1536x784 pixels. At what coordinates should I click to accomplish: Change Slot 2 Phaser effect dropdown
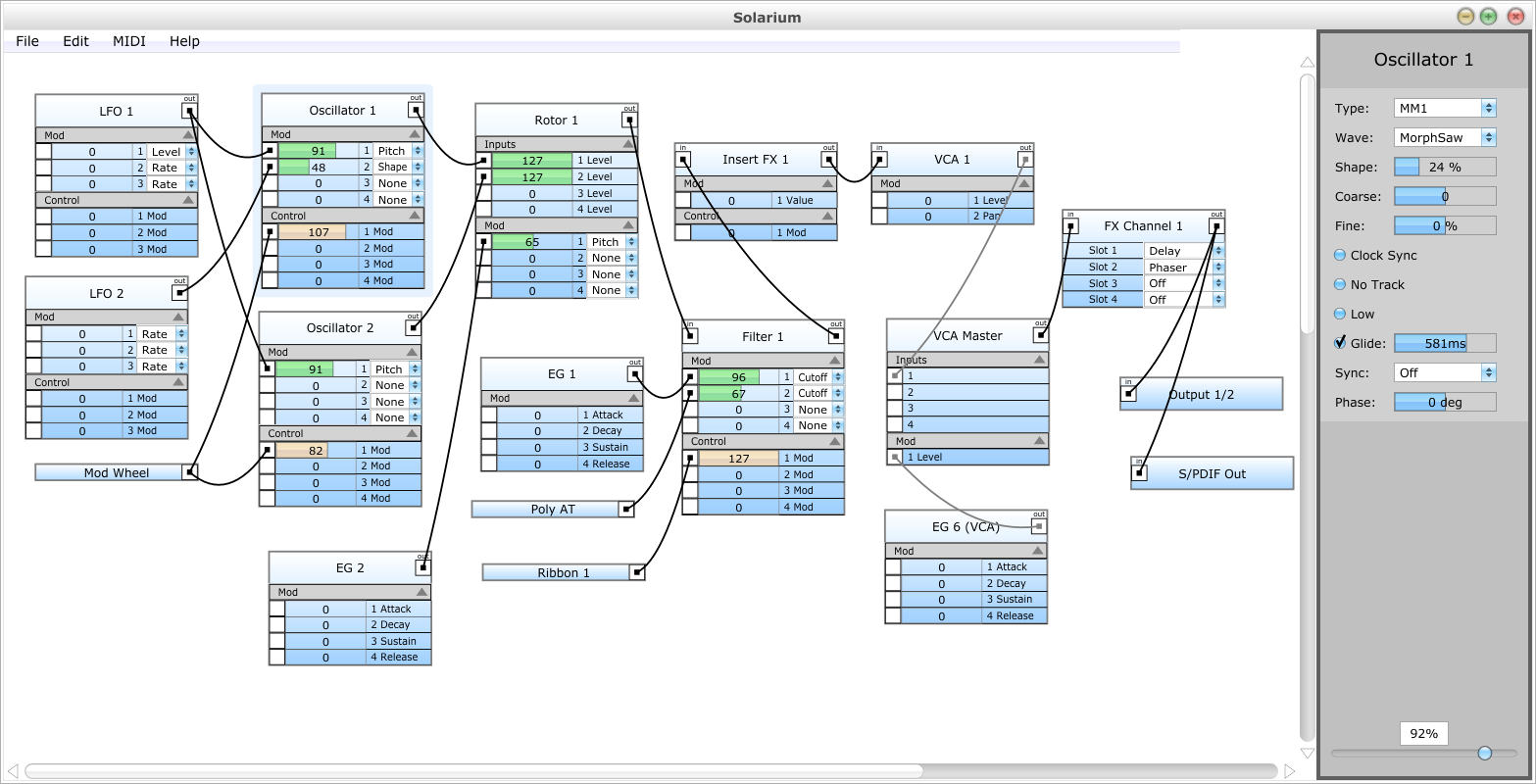[x=1185, y=267]
